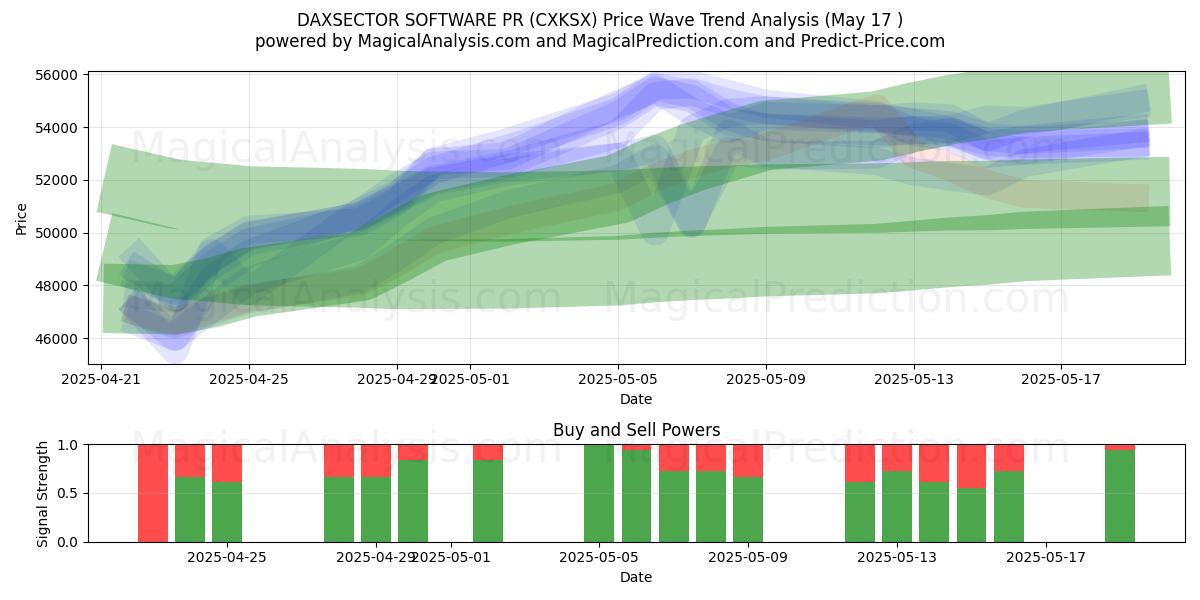The height and width of the screenshot is (600, 1200).
Task: Select the 52000 tick on the Price axis
Action: tap(58, 180)
